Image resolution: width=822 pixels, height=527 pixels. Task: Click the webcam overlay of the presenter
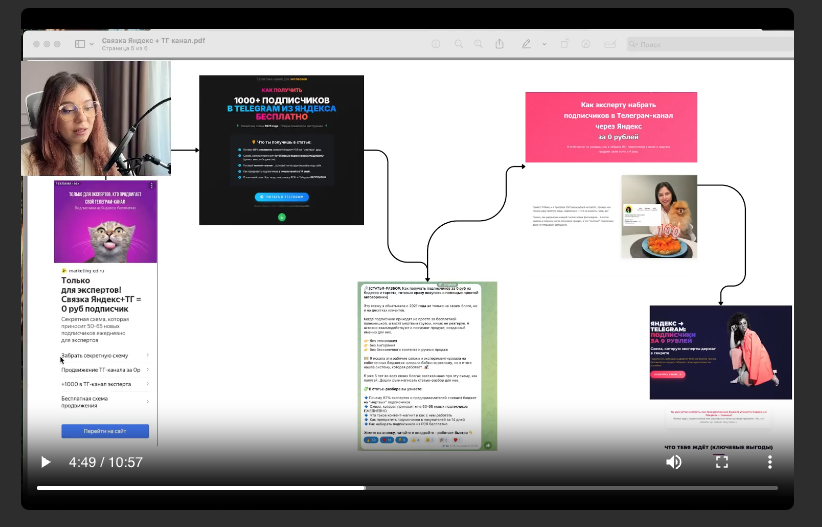click(96, 119)
